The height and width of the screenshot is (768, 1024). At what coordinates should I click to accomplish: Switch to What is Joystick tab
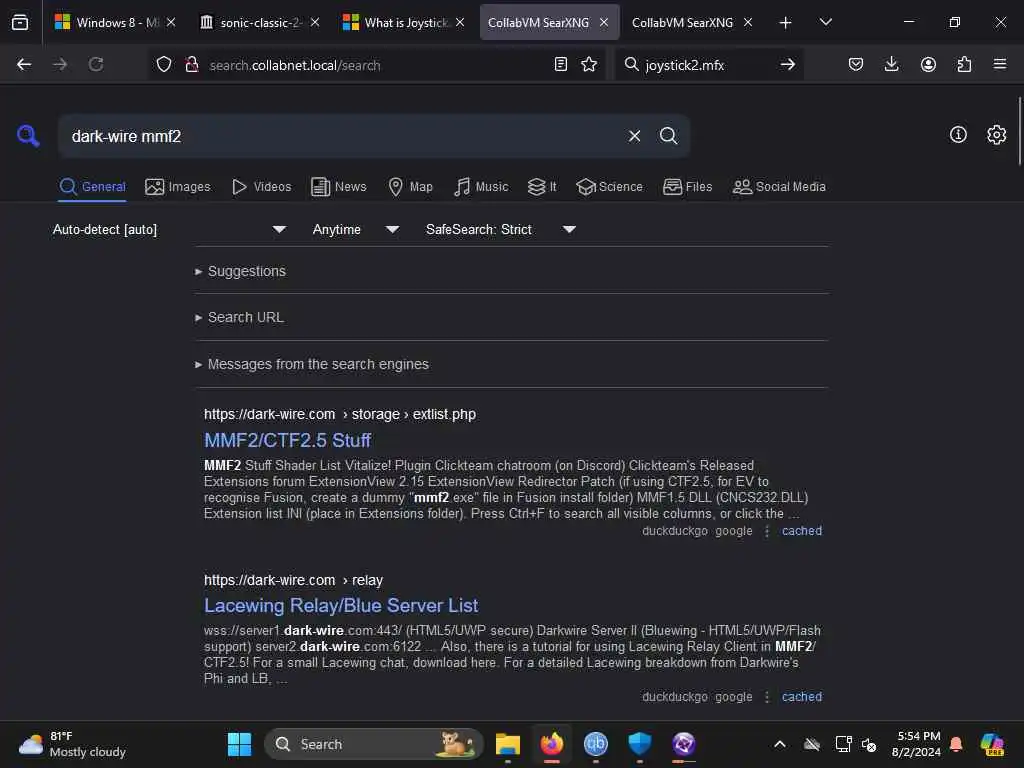[404, 23]
